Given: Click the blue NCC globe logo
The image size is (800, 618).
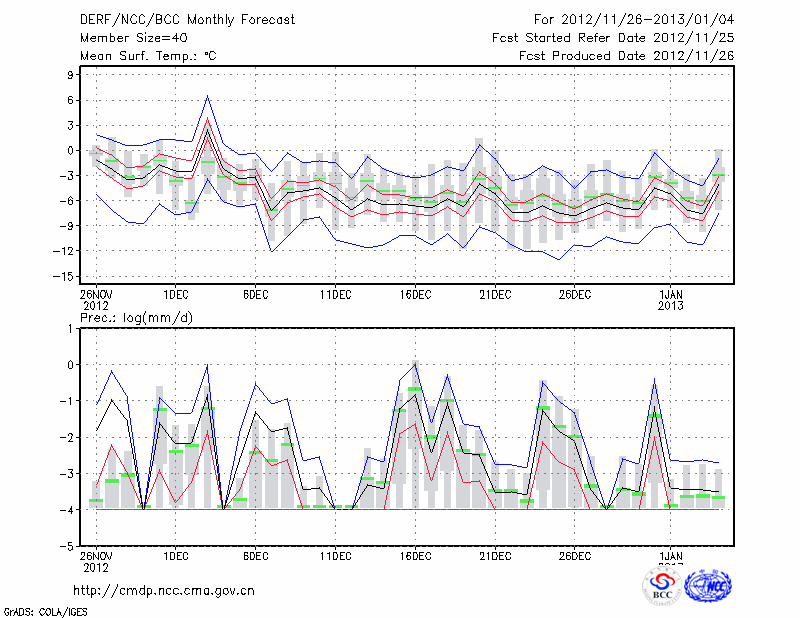Looking at the screenshot, I should [x=707, y=585].
